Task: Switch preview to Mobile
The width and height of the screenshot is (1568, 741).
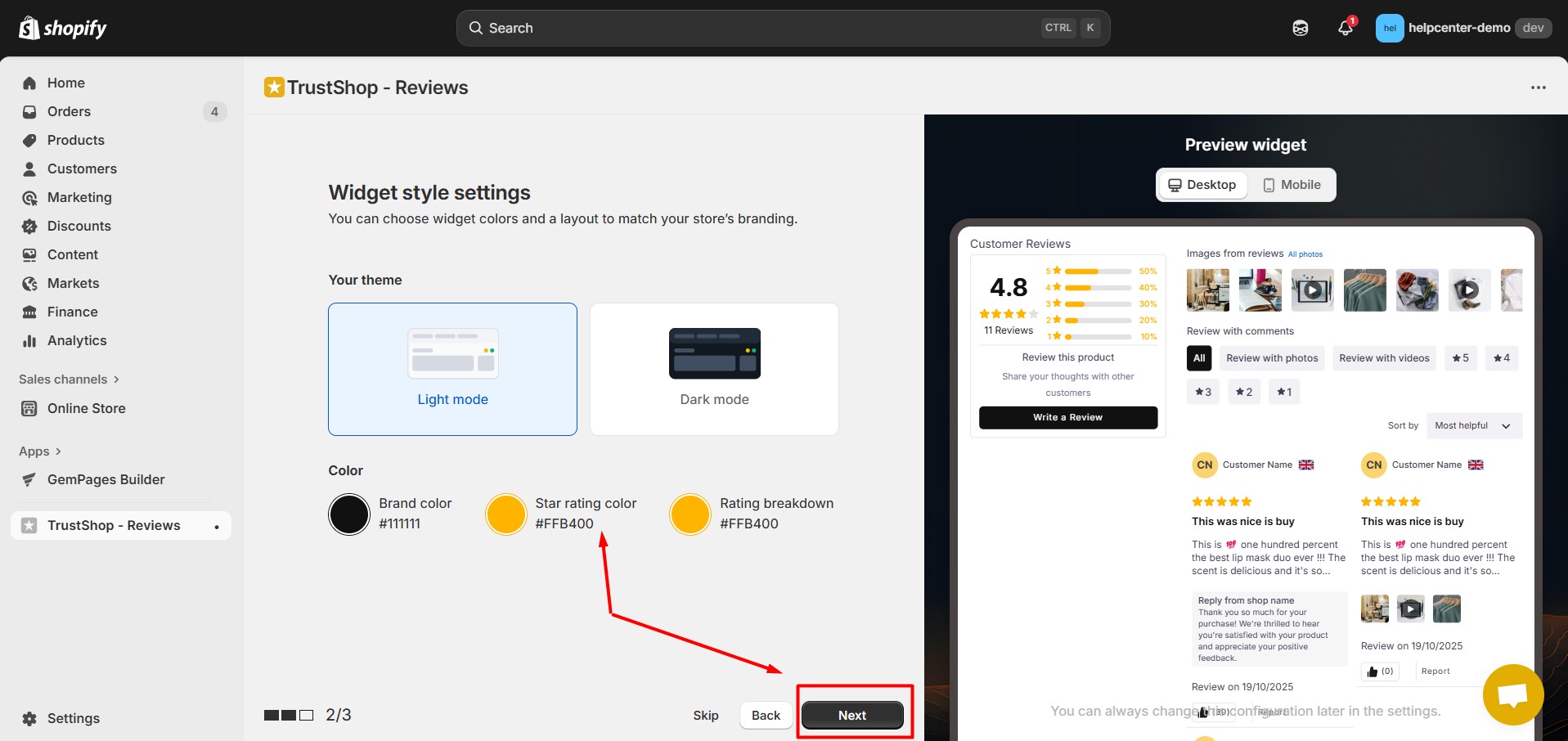Action: click(1292, 185)
